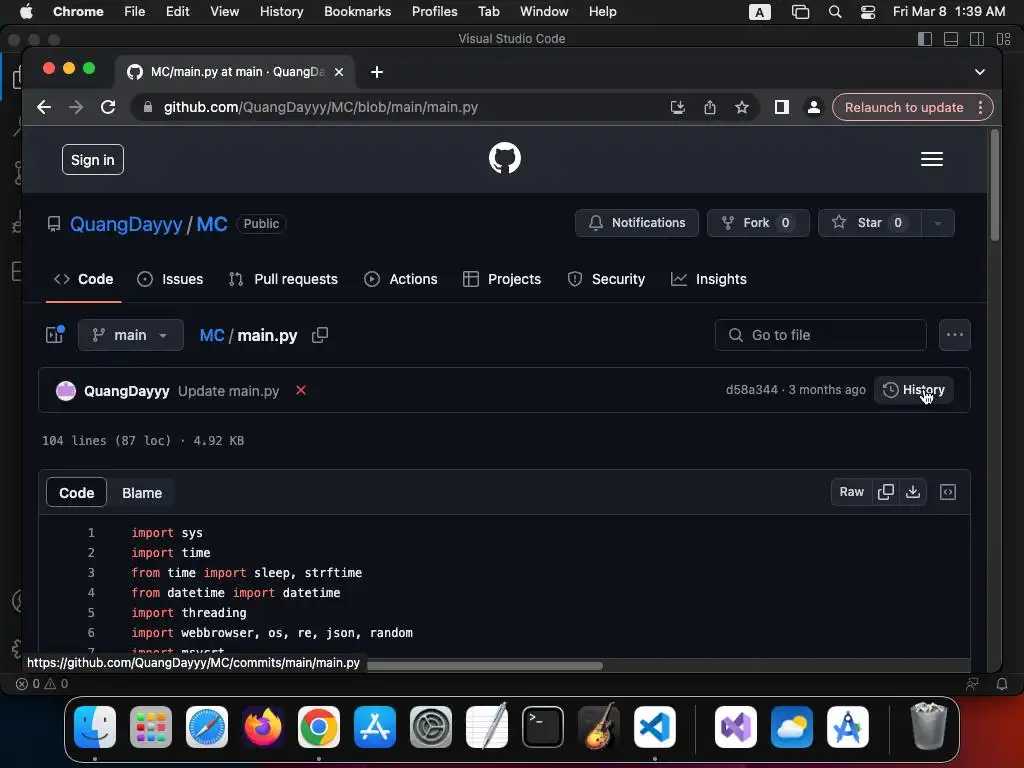Reload the page
This screenshot has width=1024, height=768.
click(108, 107)
